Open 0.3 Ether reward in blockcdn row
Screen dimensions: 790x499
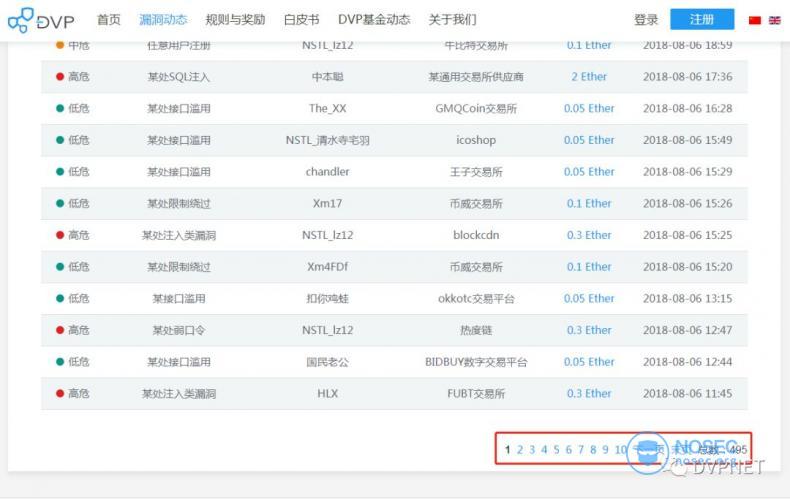(x=589, y=235)
